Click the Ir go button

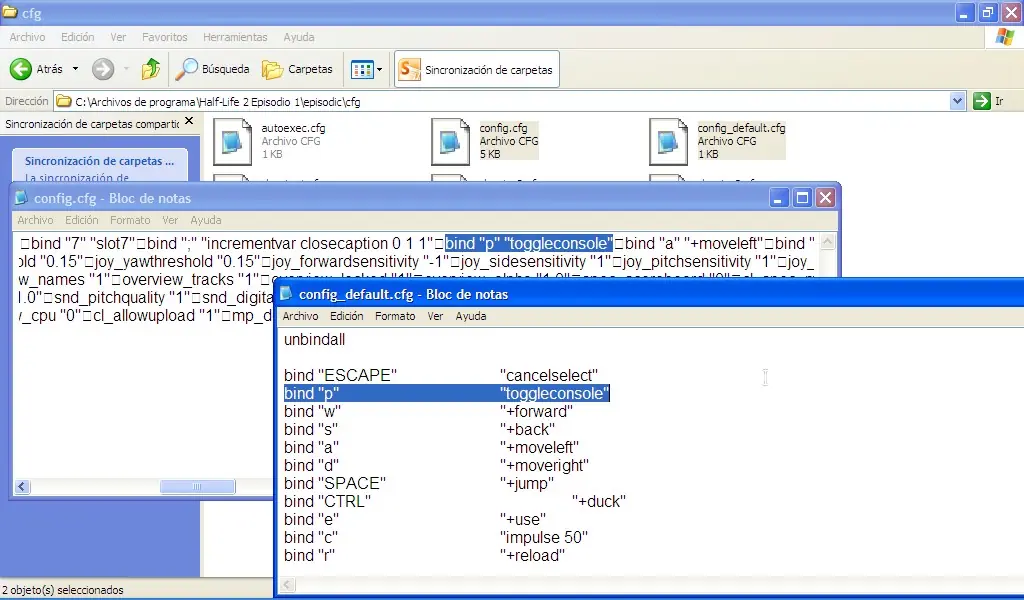click(x=988, y=101)
